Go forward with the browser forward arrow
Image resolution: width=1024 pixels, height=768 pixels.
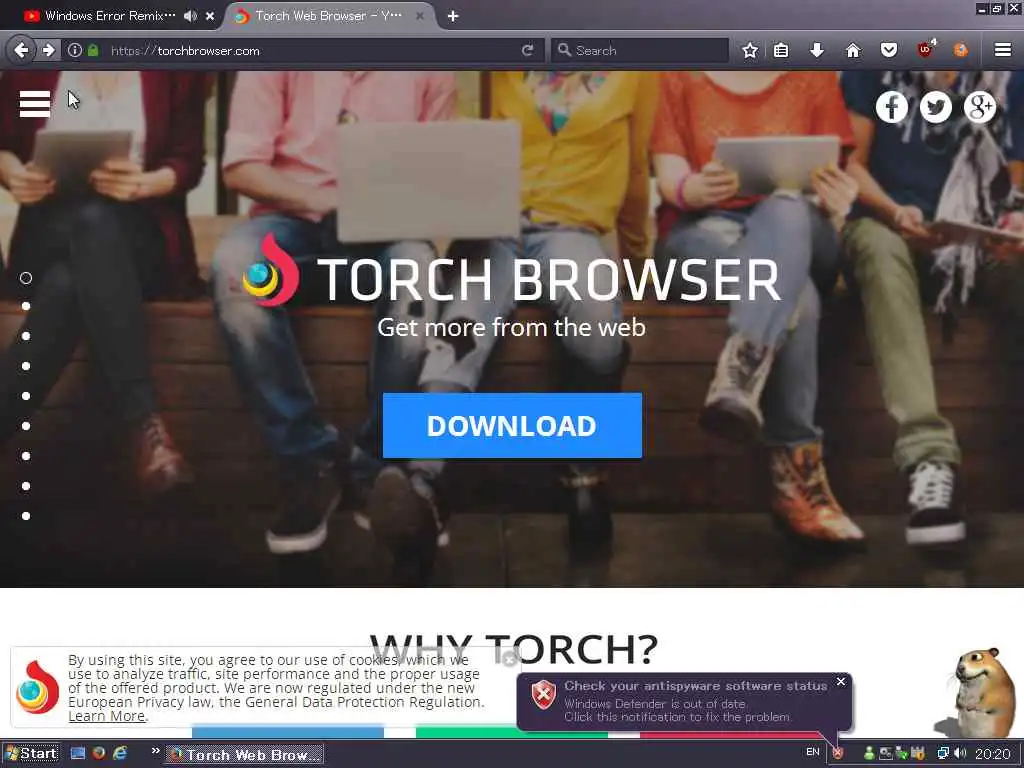(48, 50)
